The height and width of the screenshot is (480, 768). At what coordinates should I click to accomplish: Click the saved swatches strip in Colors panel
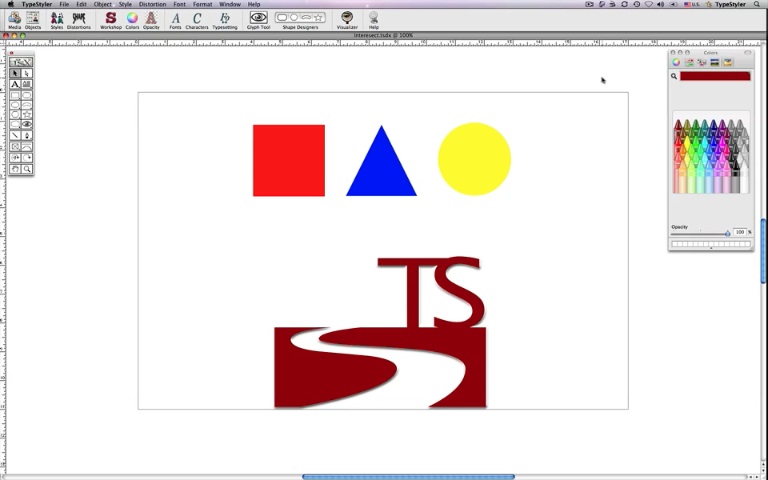tap(711, 243)
